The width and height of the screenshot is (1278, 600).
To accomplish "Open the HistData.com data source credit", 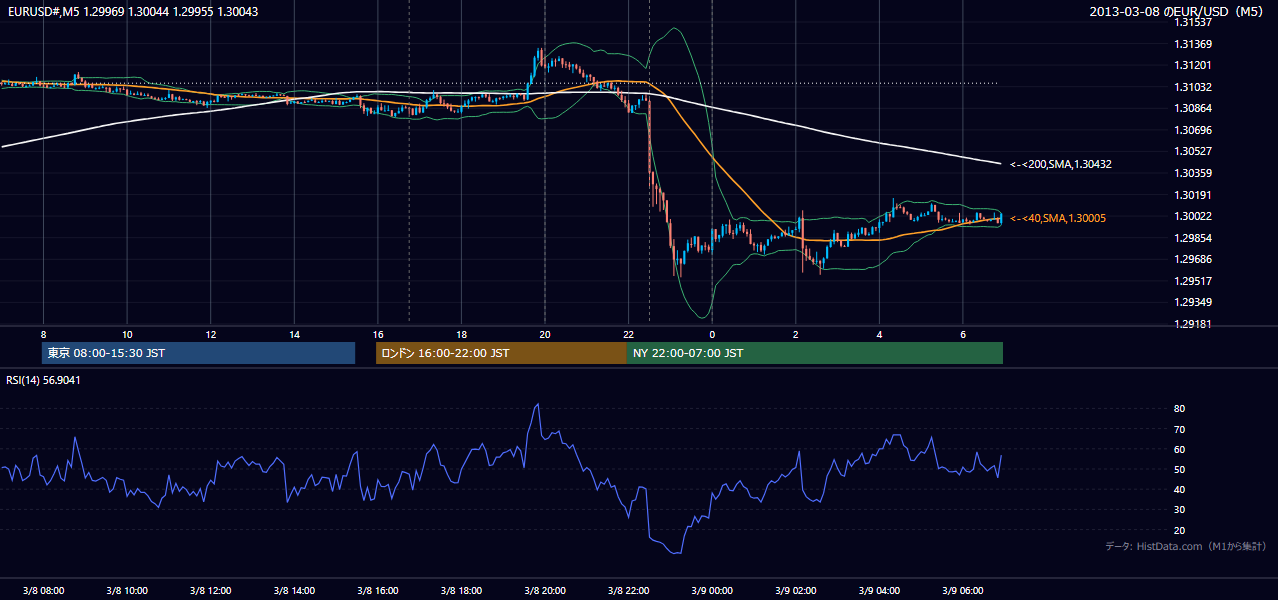I will pyautogui.click(x=1185, y=546).
